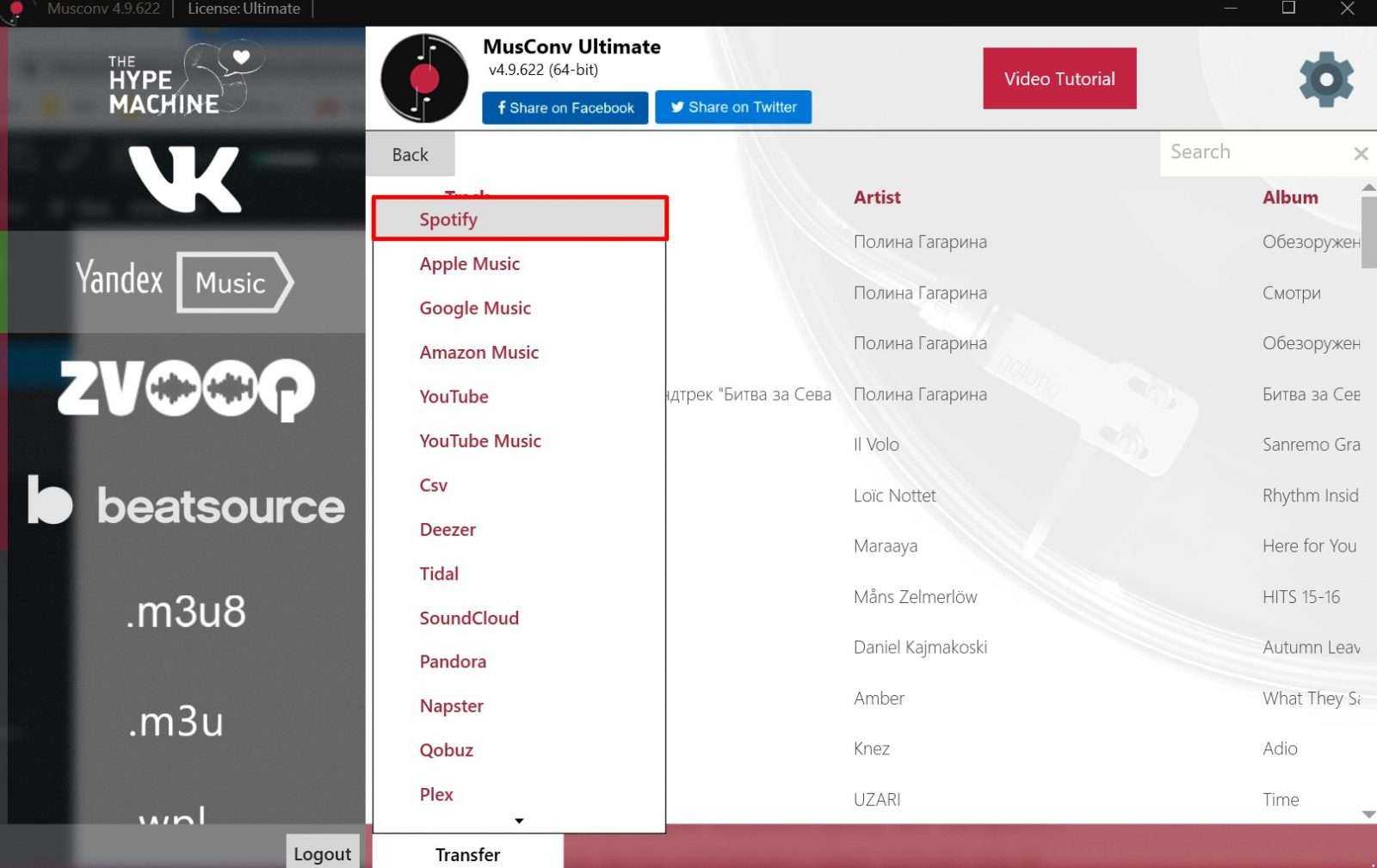Open The Hype Machine service in sidebar
Viewport: 1377px width, 868px height.
click(185, 79)
